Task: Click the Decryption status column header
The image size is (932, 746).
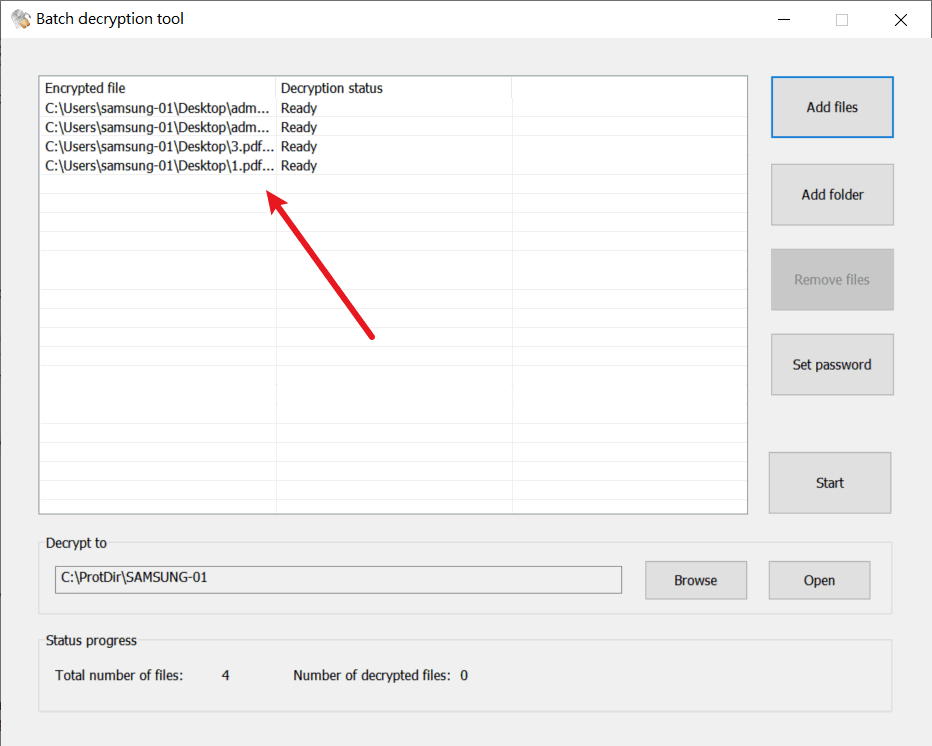Action: [x=393, y=88]
